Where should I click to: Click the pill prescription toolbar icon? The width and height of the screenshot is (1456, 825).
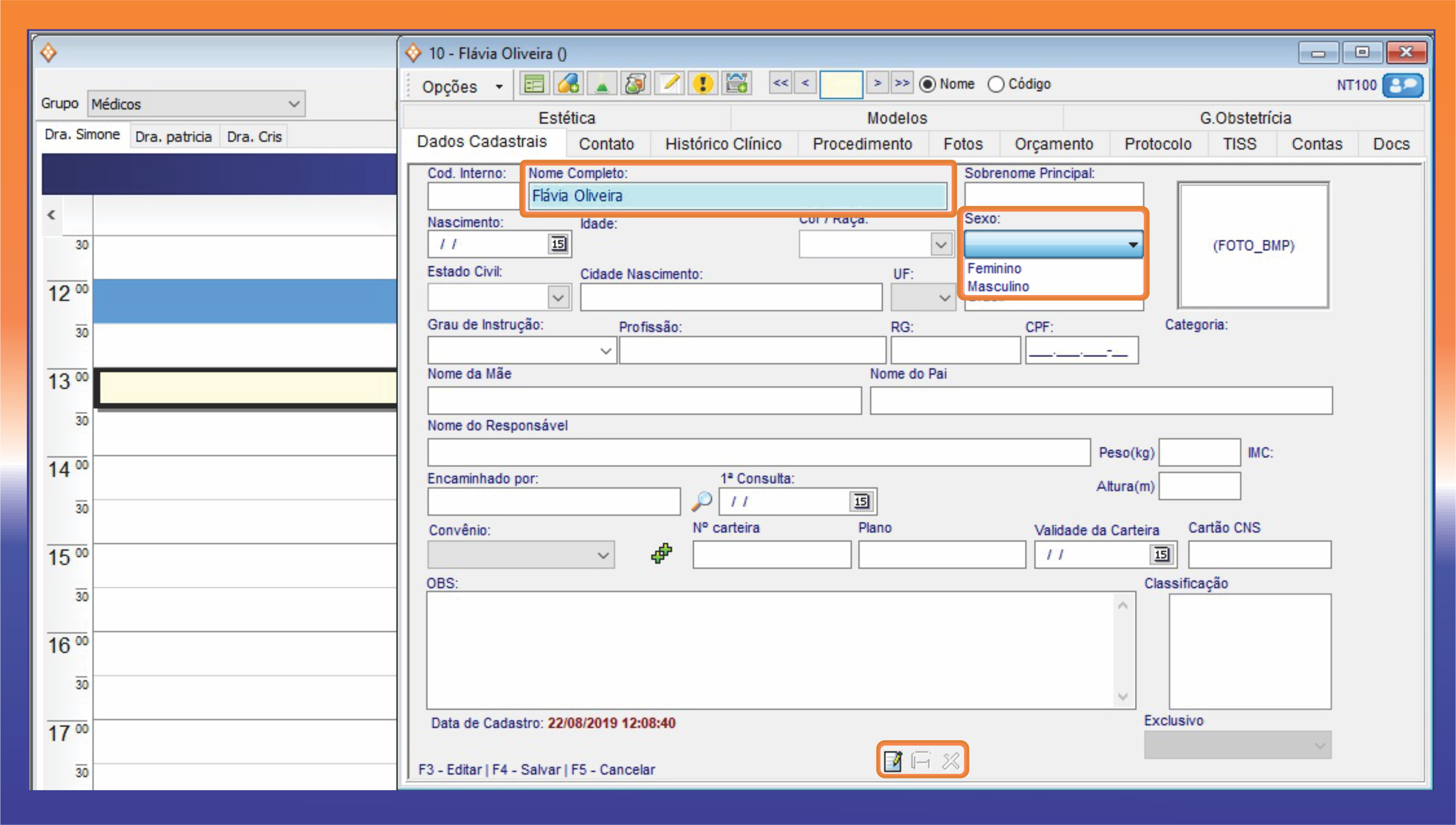tap(568, 84)
